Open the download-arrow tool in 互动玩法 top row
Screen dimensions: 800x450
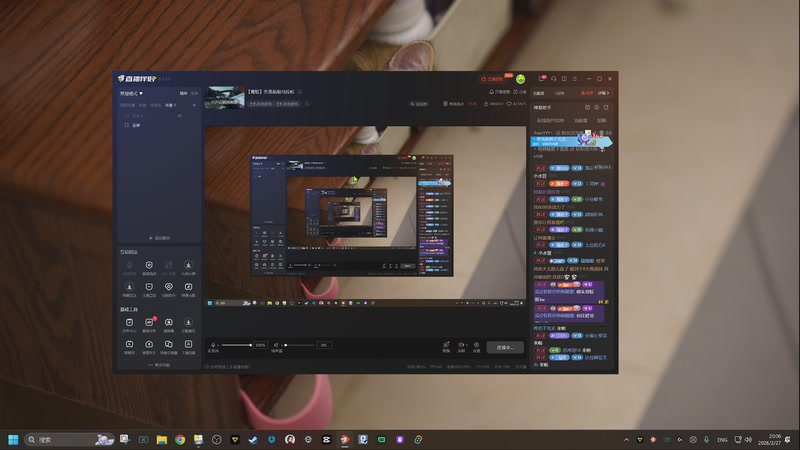[x=188, y=267]
